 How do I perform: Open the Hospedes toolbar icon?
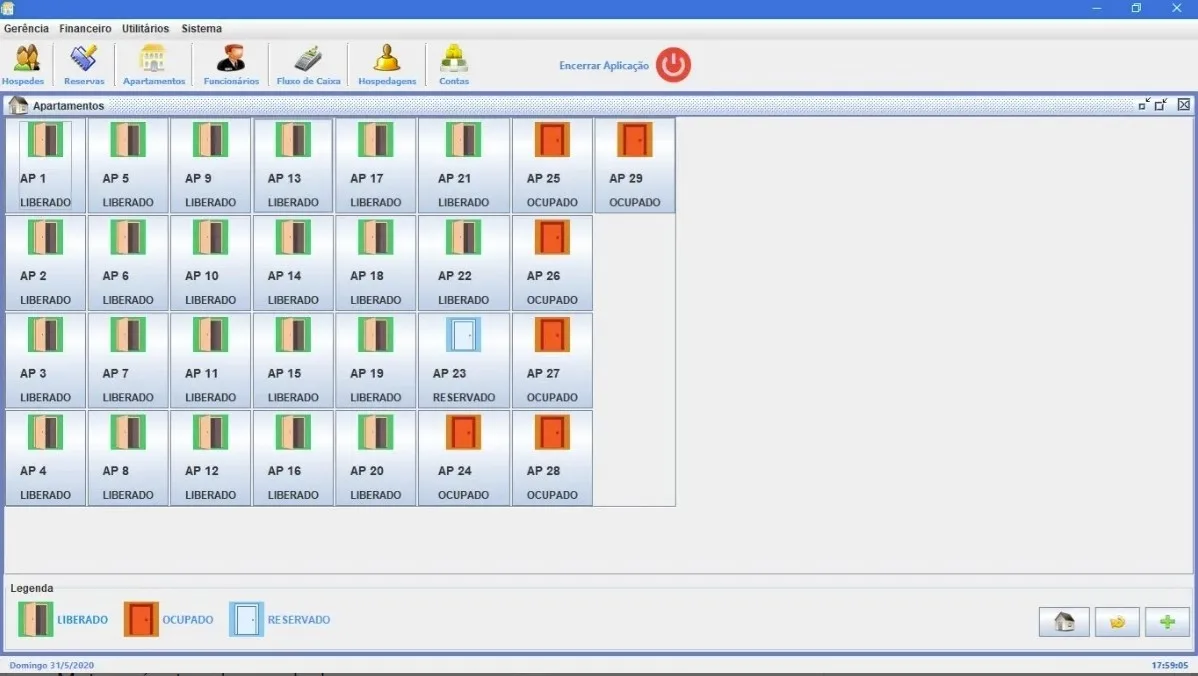point(23,65)
